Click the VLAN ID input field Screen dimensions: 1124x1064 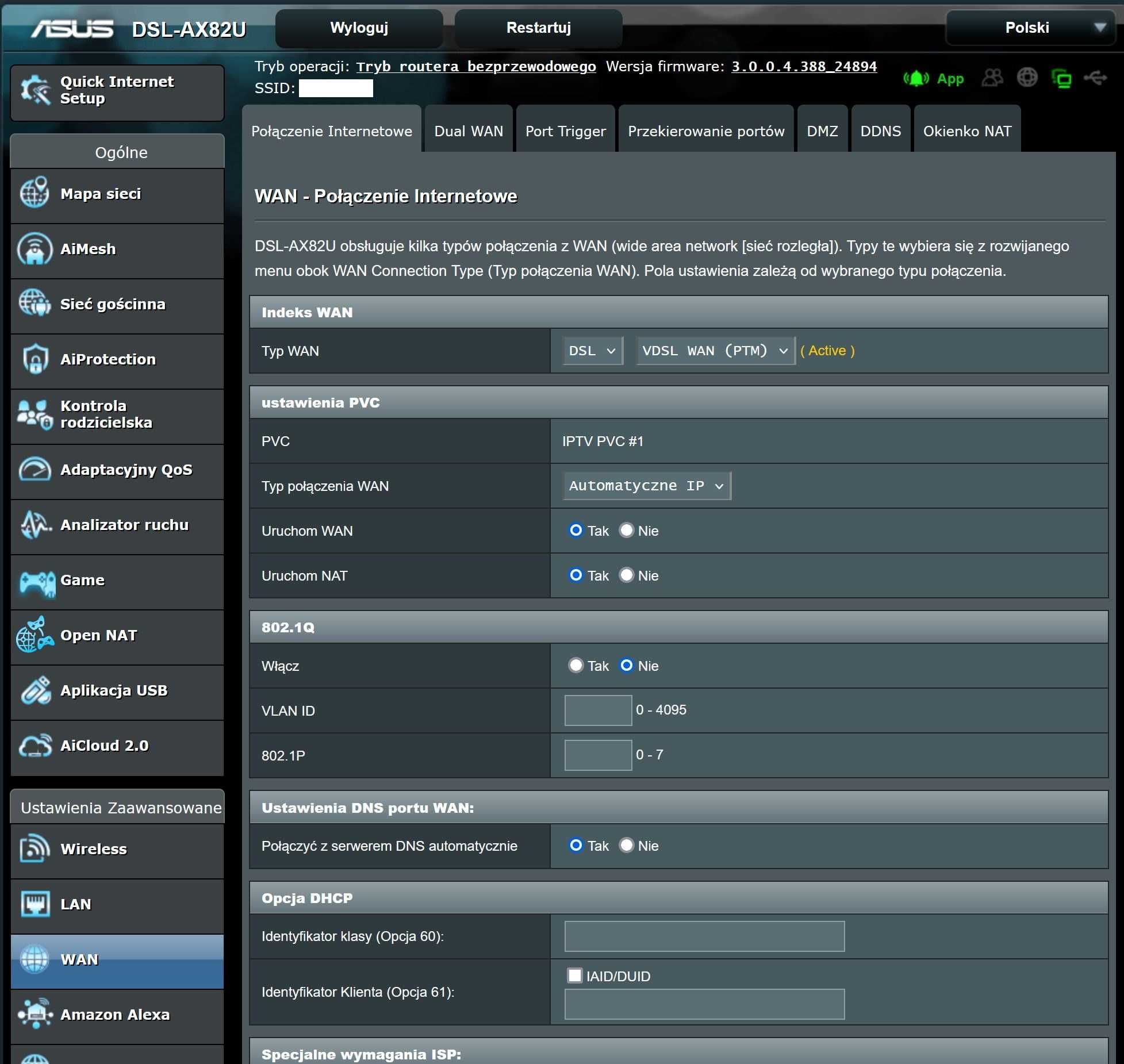point(598,710)
